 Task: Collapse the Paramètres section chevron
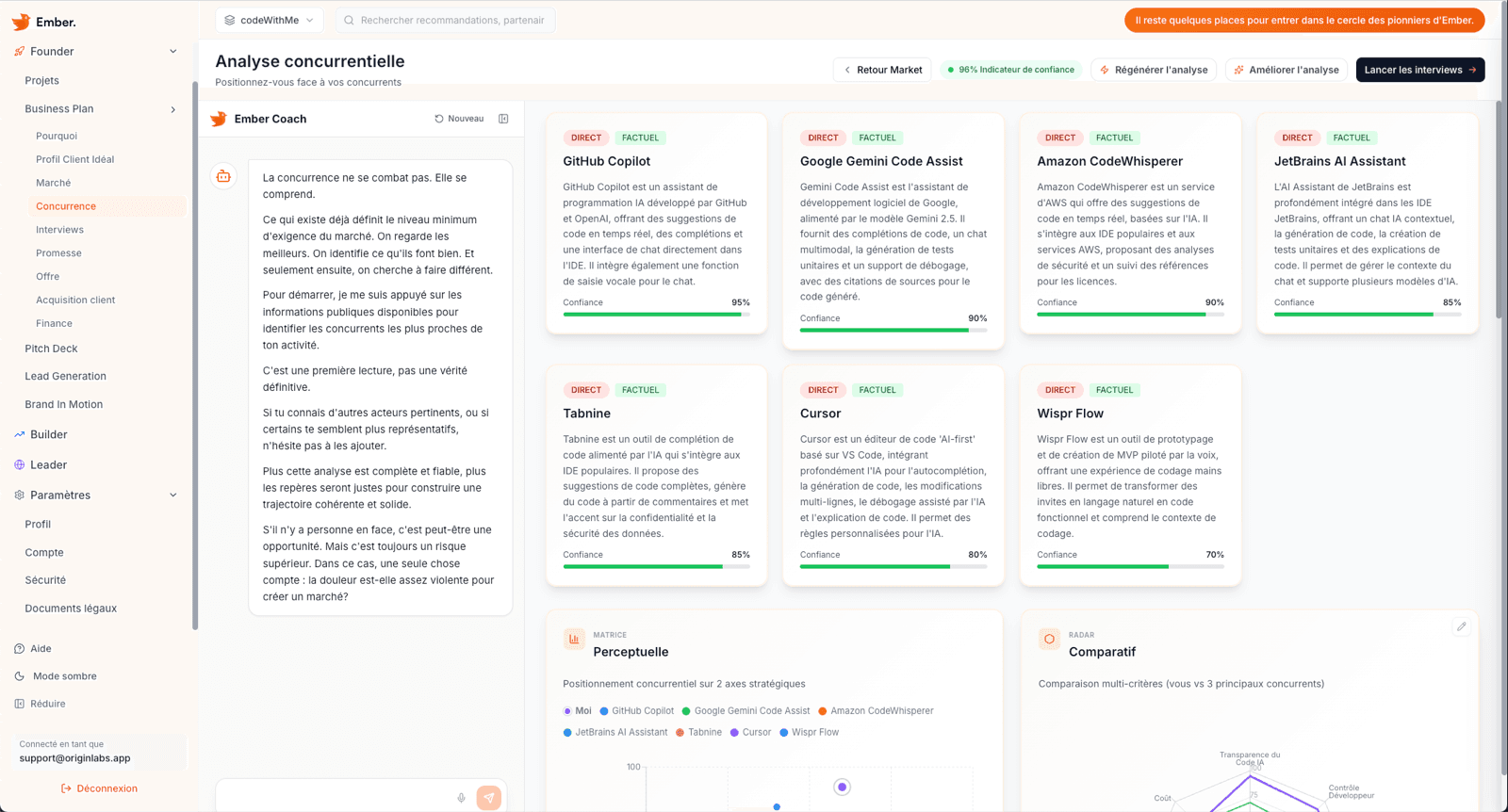click(173, 495)
